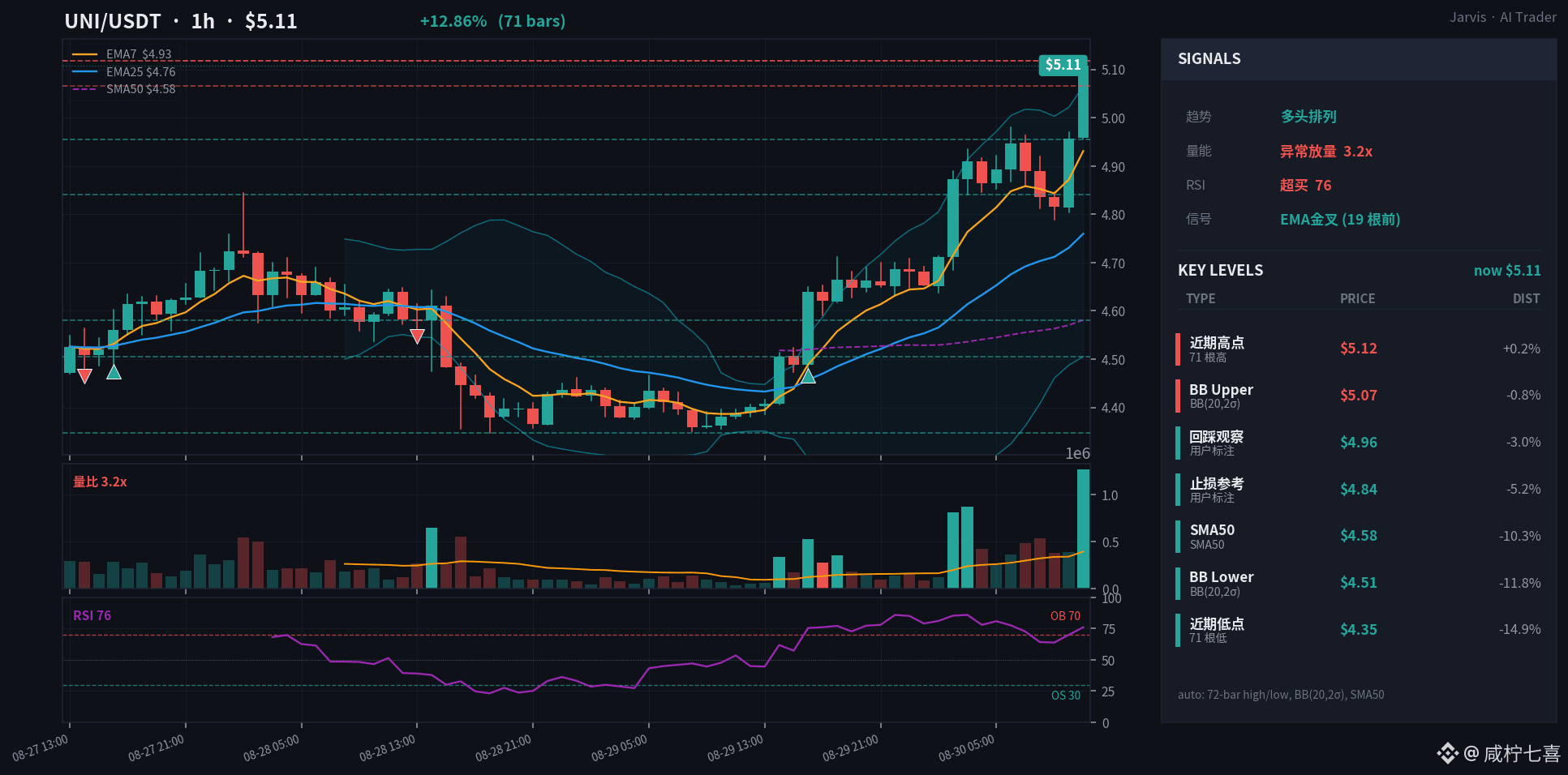Click the RSI 76 panel label
1568x775 pixels.
(x=92, y=616)
